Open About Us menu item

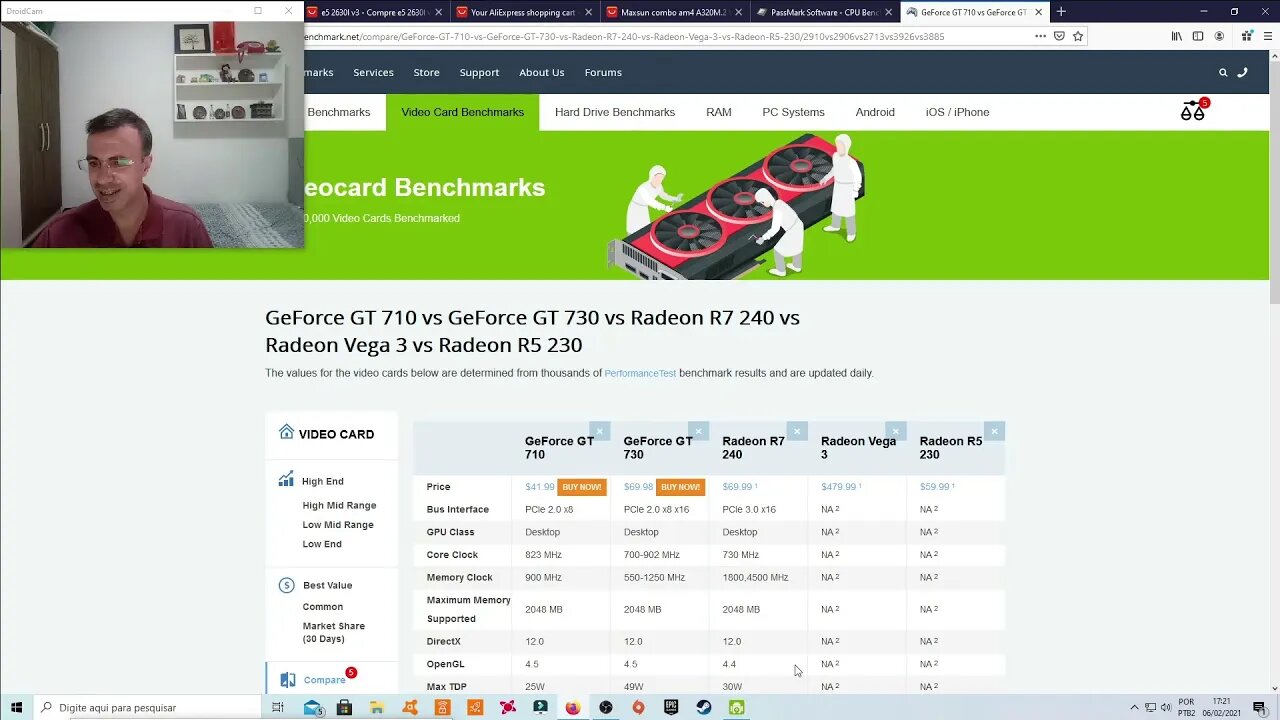(x=541, y=72)
